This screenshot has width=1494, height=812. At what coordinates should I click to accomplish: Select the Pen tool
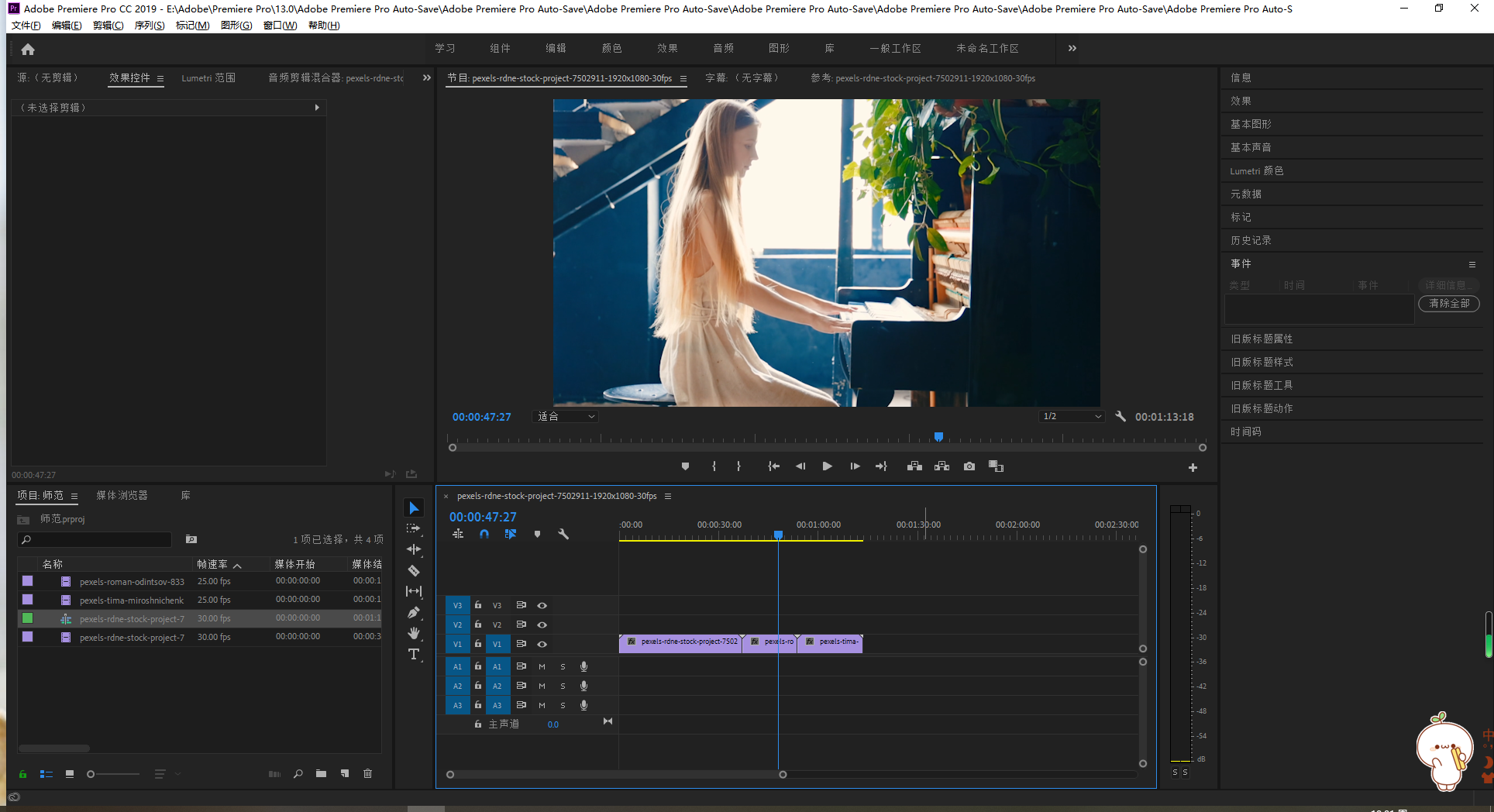414,613
